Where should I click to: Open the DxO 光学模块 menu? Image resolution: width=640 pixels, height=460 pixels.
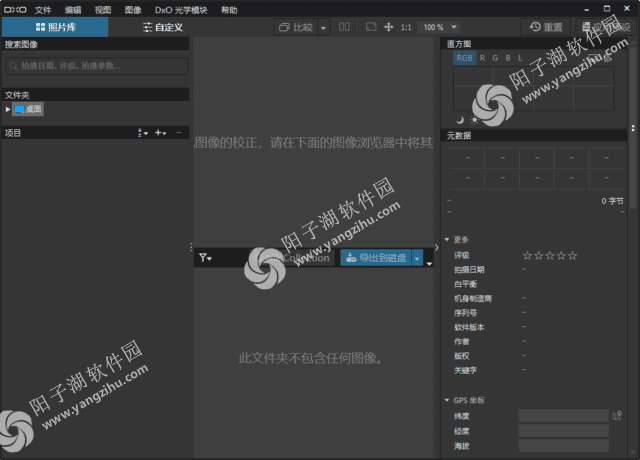pyautogui.click(x=181, y=10)
